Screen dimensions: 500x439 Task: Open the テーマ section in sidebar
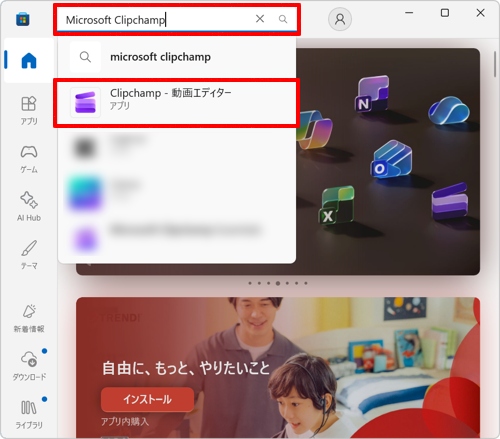(29, 255)
